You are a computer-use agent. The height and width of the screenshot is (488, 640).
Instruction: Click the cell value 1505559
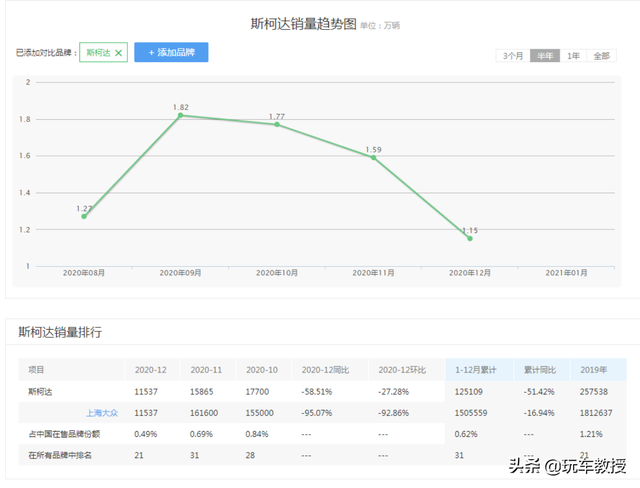[x=471, y=413]
